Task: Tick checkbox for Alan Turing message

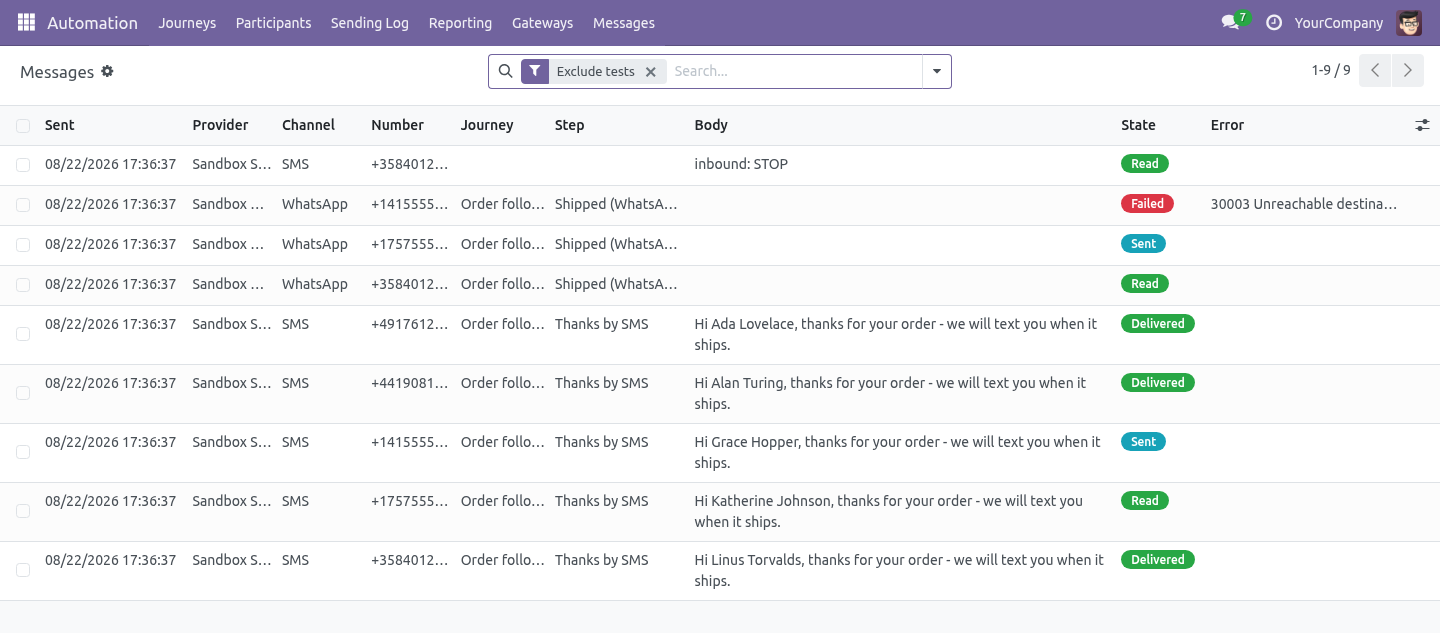Action: tap(23, 393)
